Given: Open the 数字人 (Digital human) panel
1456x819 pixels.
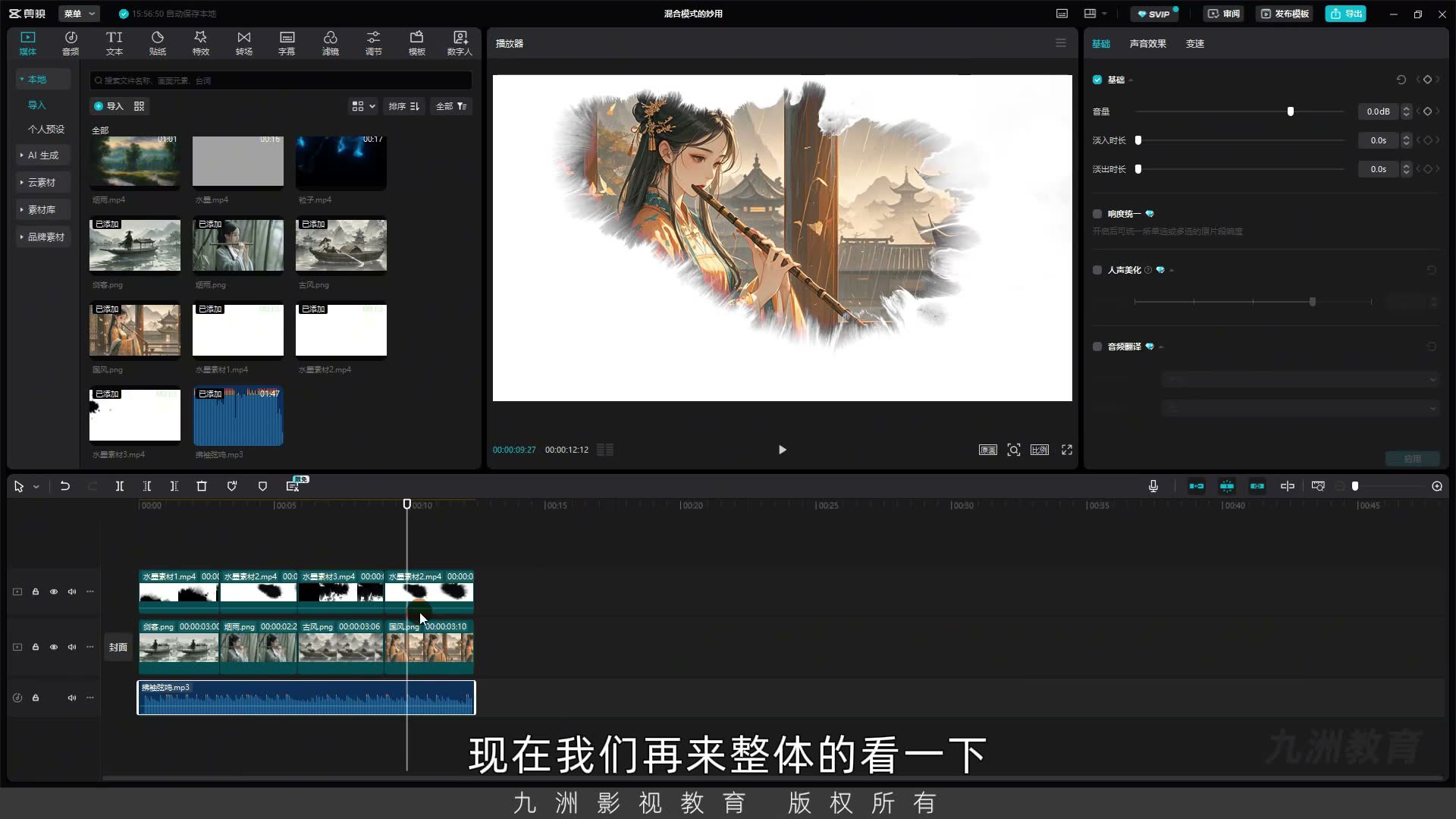Looking at the screenshot, I should (x=460, y=43).
